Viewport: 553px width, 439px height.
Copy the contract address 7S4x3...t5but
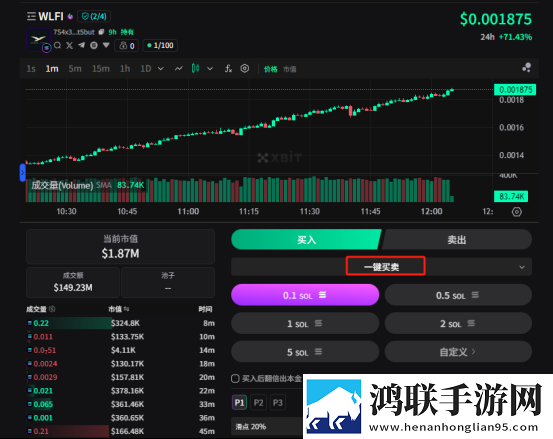pyautogui.click(x=101, y=32)
